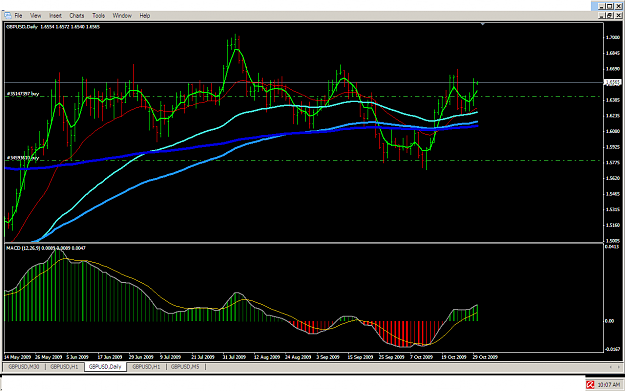The image size is (625, 391).
Task: Click the 1.6385 price scale value
Action: [613, 100]
